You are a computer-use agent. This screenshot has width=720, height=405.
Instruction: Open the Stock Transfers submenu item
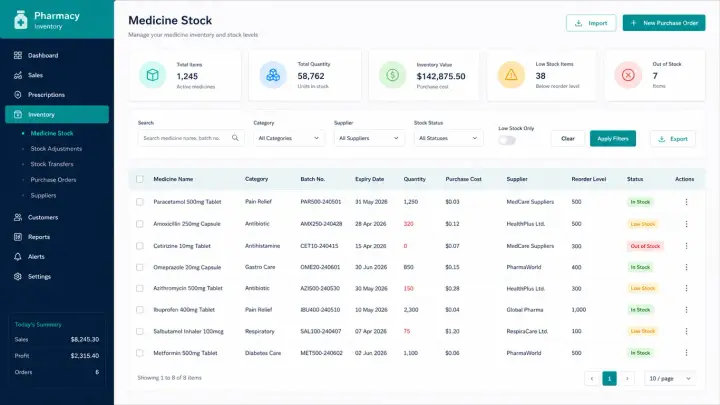pyautogui.click(x=52, y=164)
